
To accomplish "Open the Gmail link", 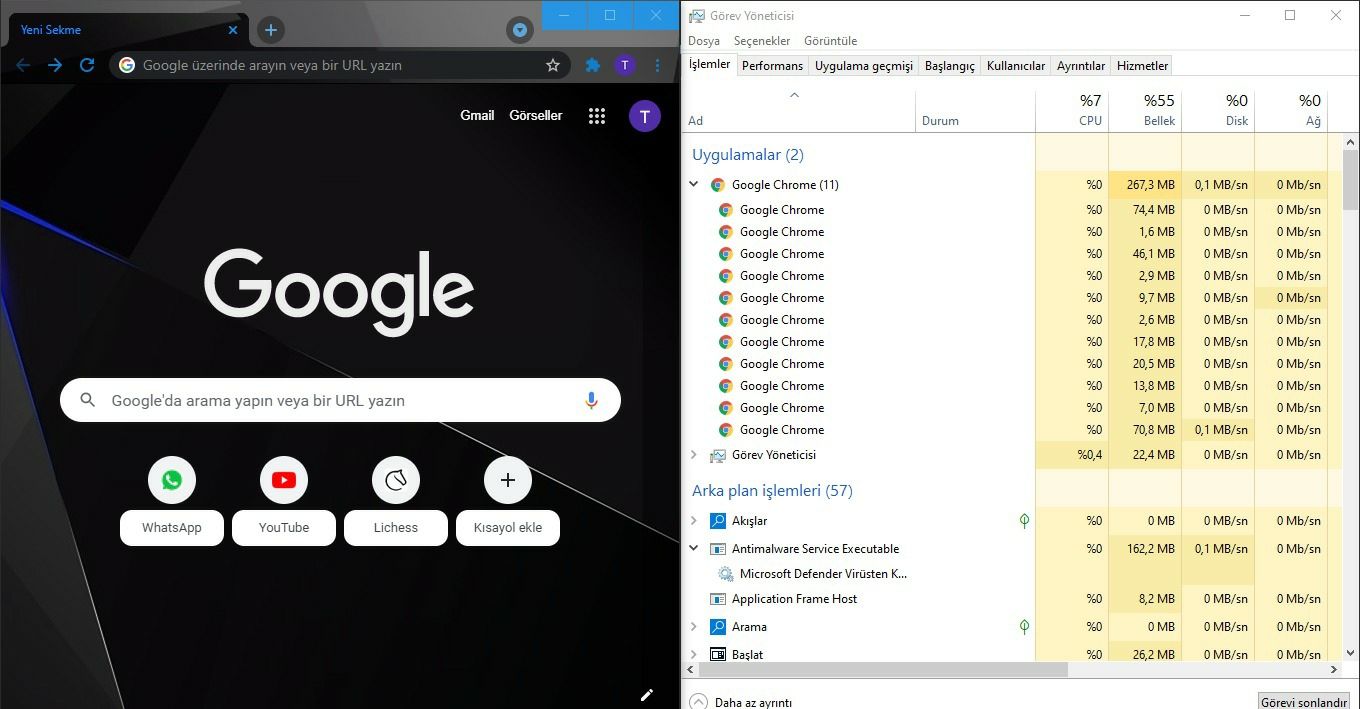I will 477,116.
